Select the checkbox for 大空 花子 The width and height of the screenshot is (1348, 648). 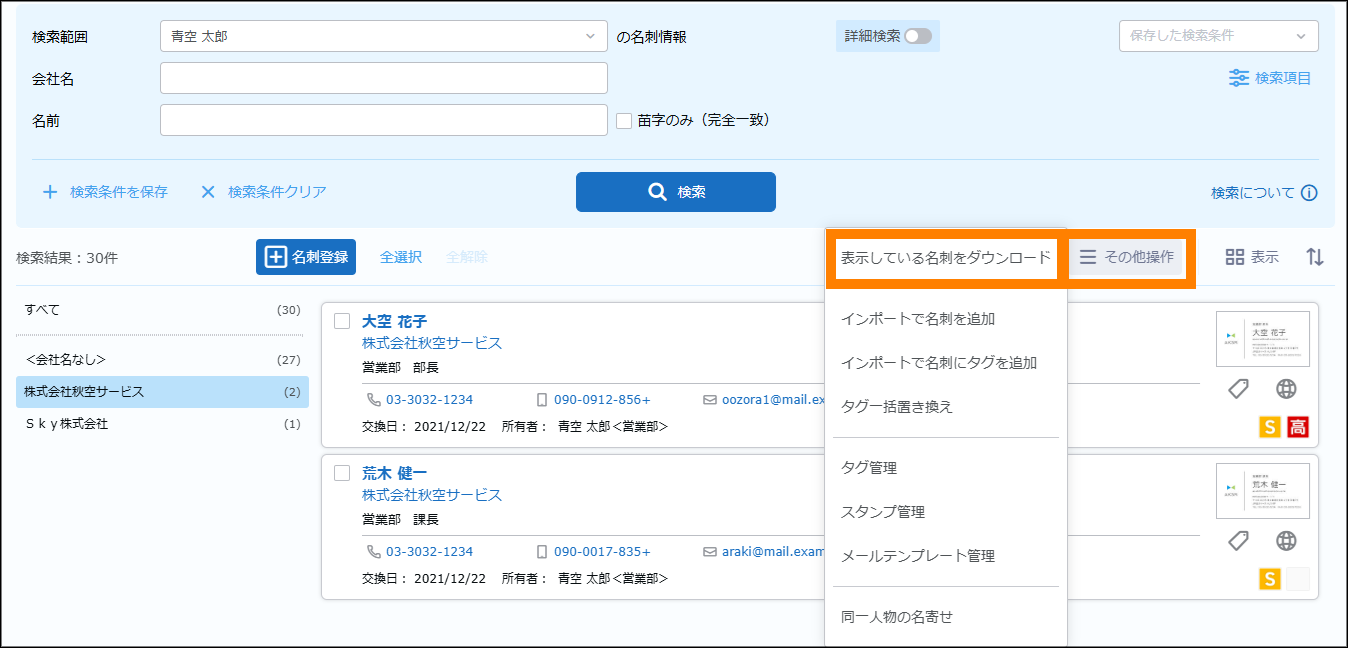(342, 321)
